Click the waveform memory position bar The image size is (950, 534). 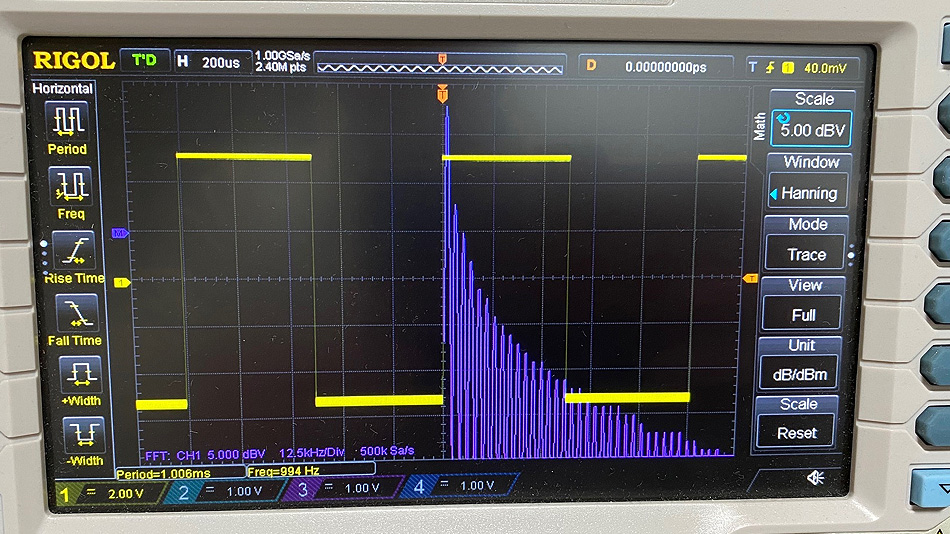click(x=441, y=65)
